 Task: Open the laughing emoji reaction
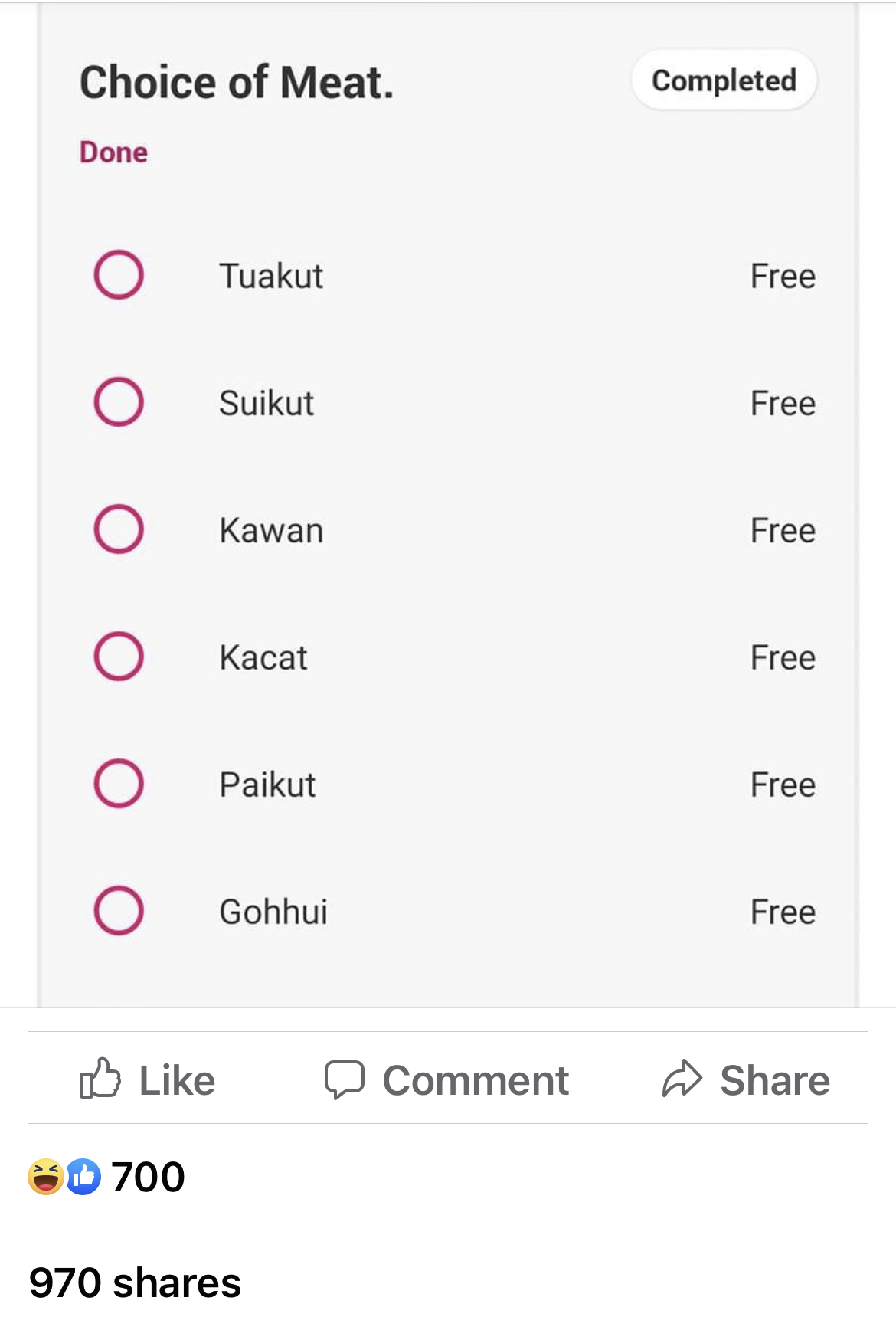point(45,1177)
